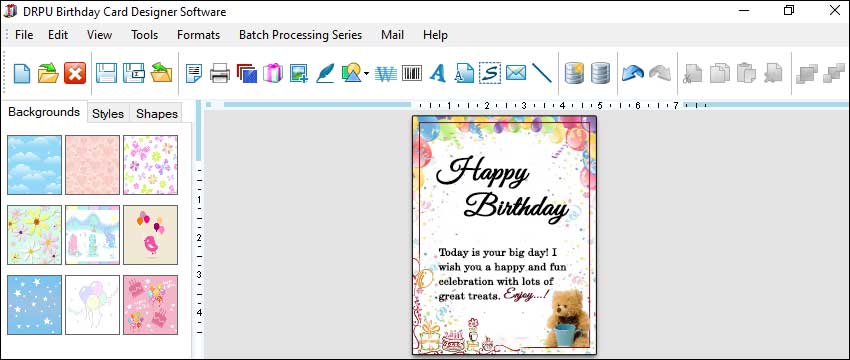Open the Tools menu
The height and width of the screenshot is (360, 850).
[144, 35]
